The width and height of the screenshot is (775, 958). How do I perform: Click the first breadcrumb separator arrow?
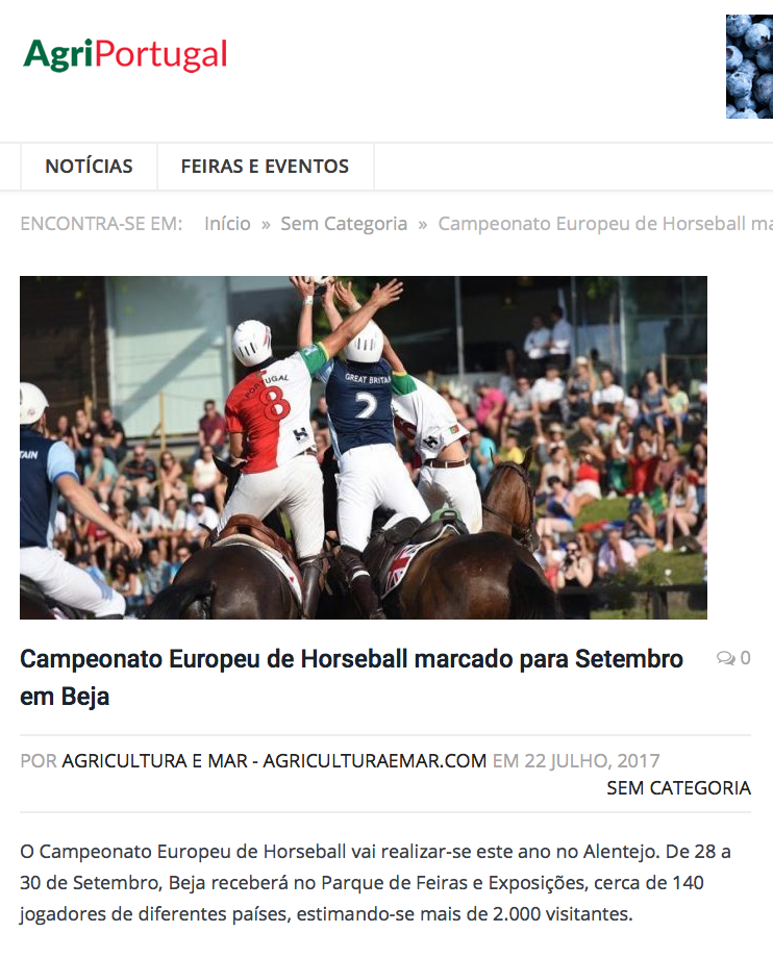[x=266, y=224]
